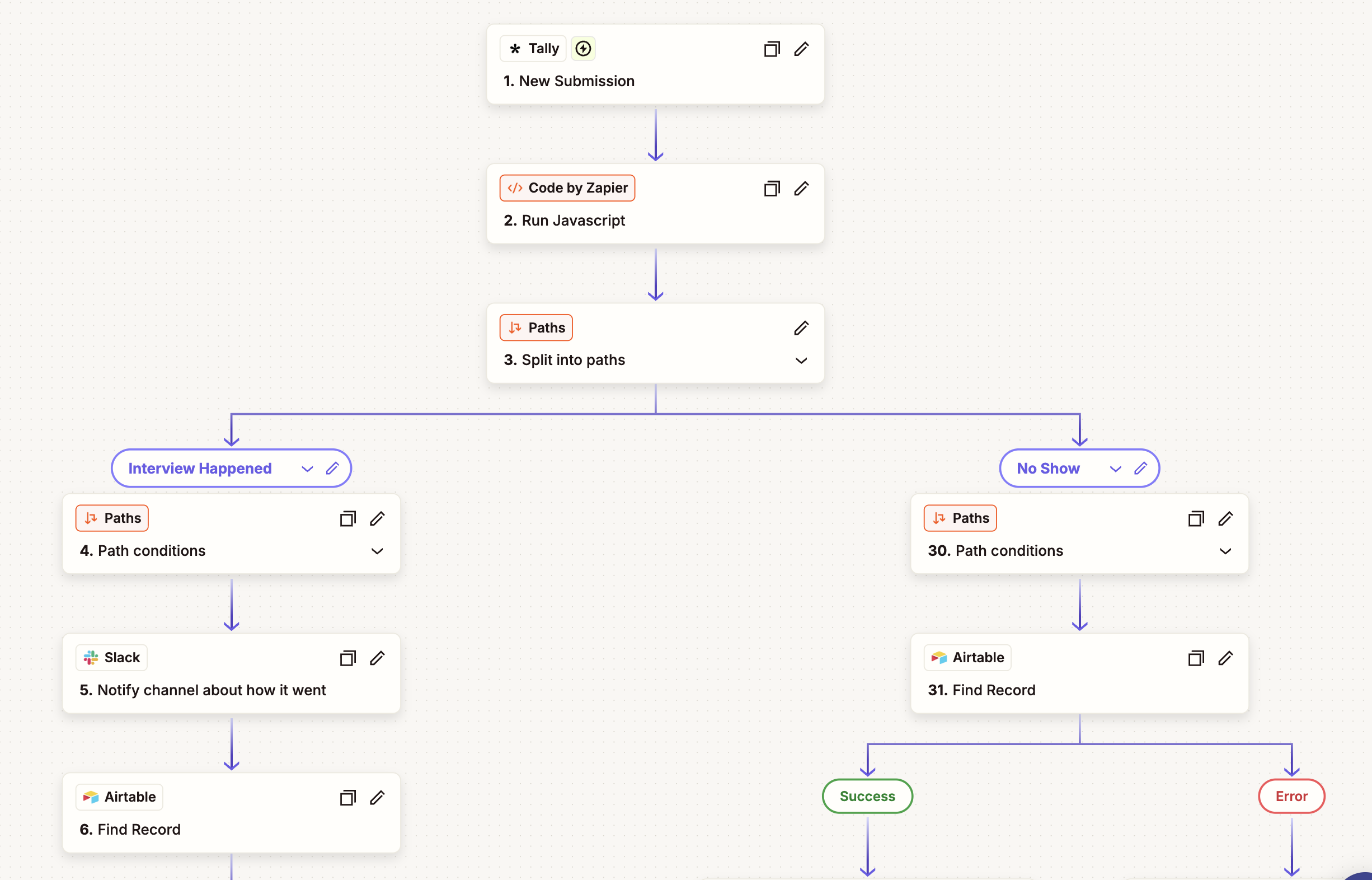Edit the Slack Notify channel step
Viewport: 1372px width, 880px height.
(x=378, y=658)
